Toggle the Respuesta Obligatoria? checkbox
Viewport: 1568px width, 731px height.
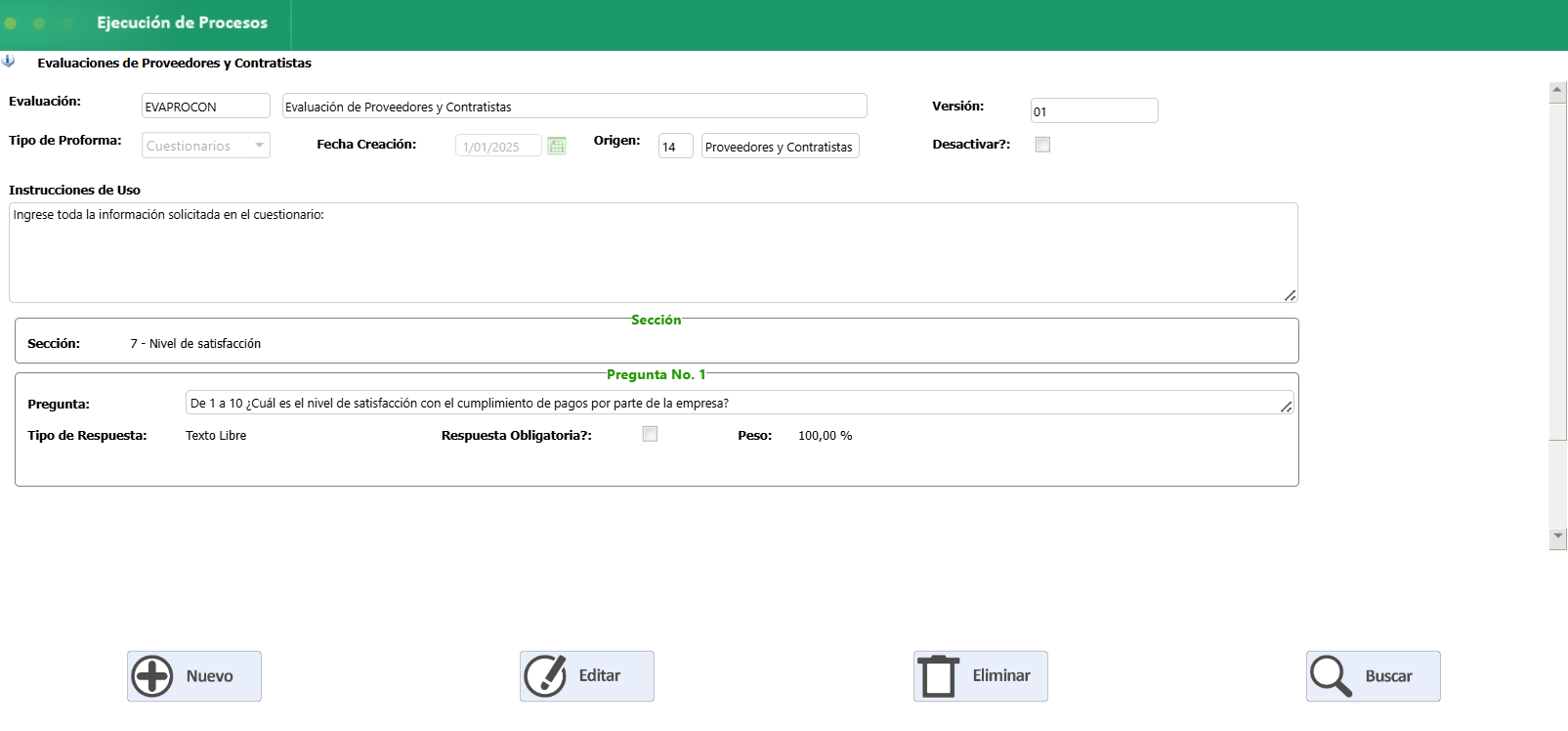(x=650, y=434)
